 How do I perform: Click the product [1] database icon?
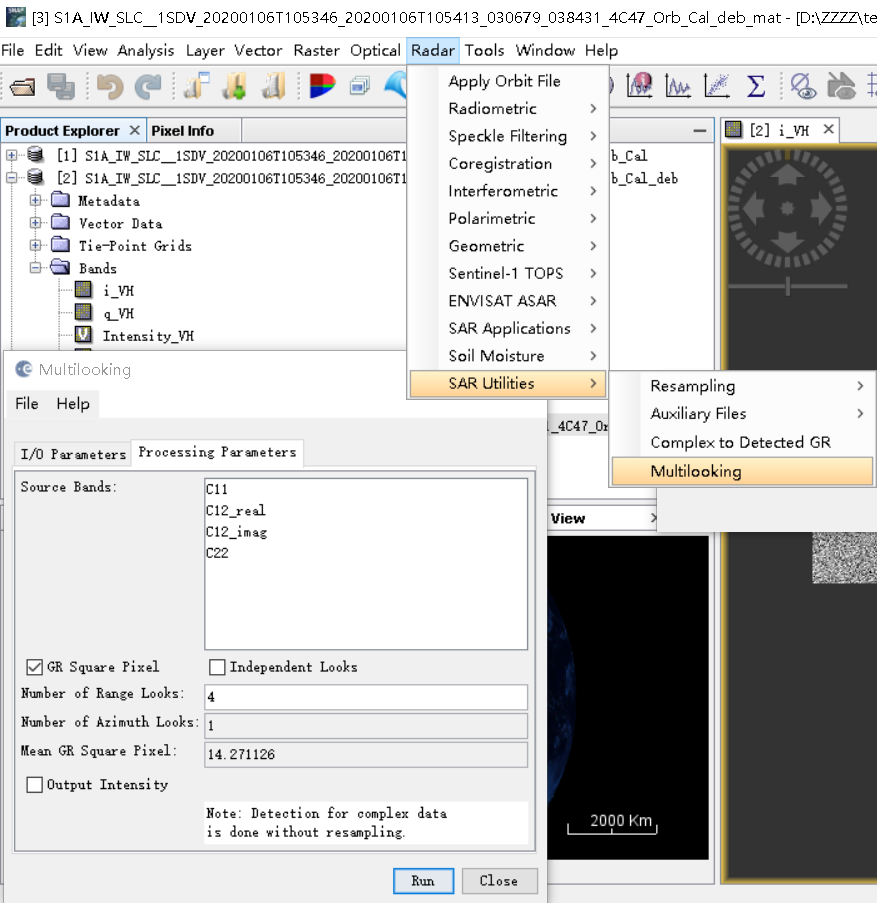[x=36, y=154]
